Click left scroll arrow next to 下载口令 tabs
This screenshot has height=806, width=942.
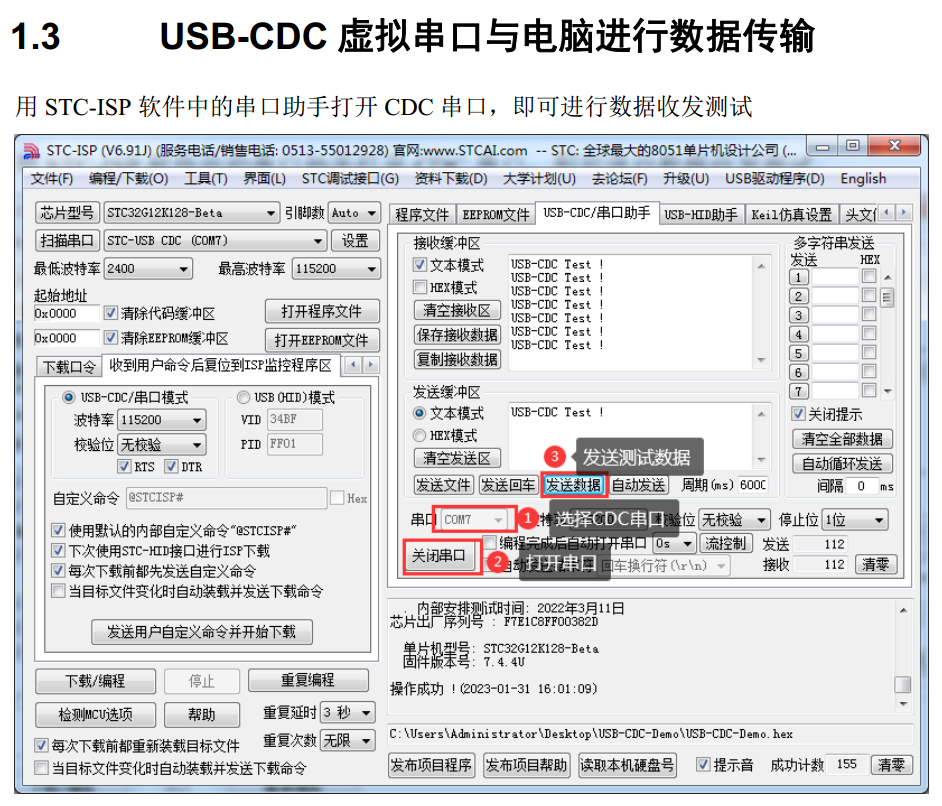353,365
